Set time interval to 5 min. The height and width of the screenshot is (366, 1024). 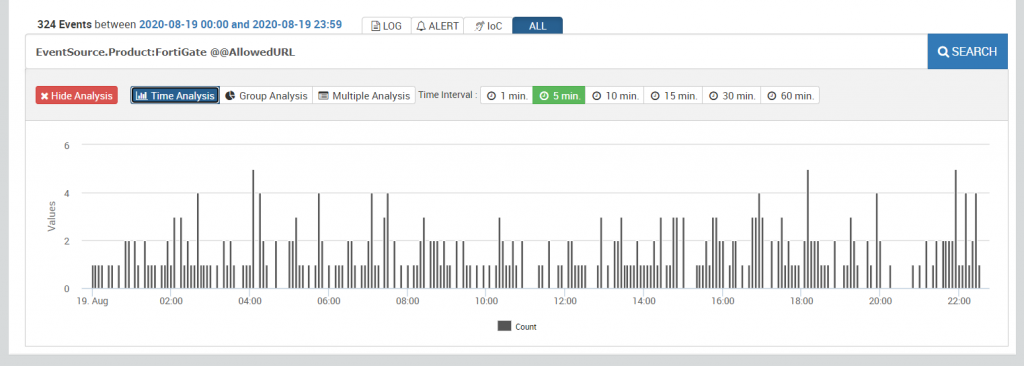coord(559,95)
